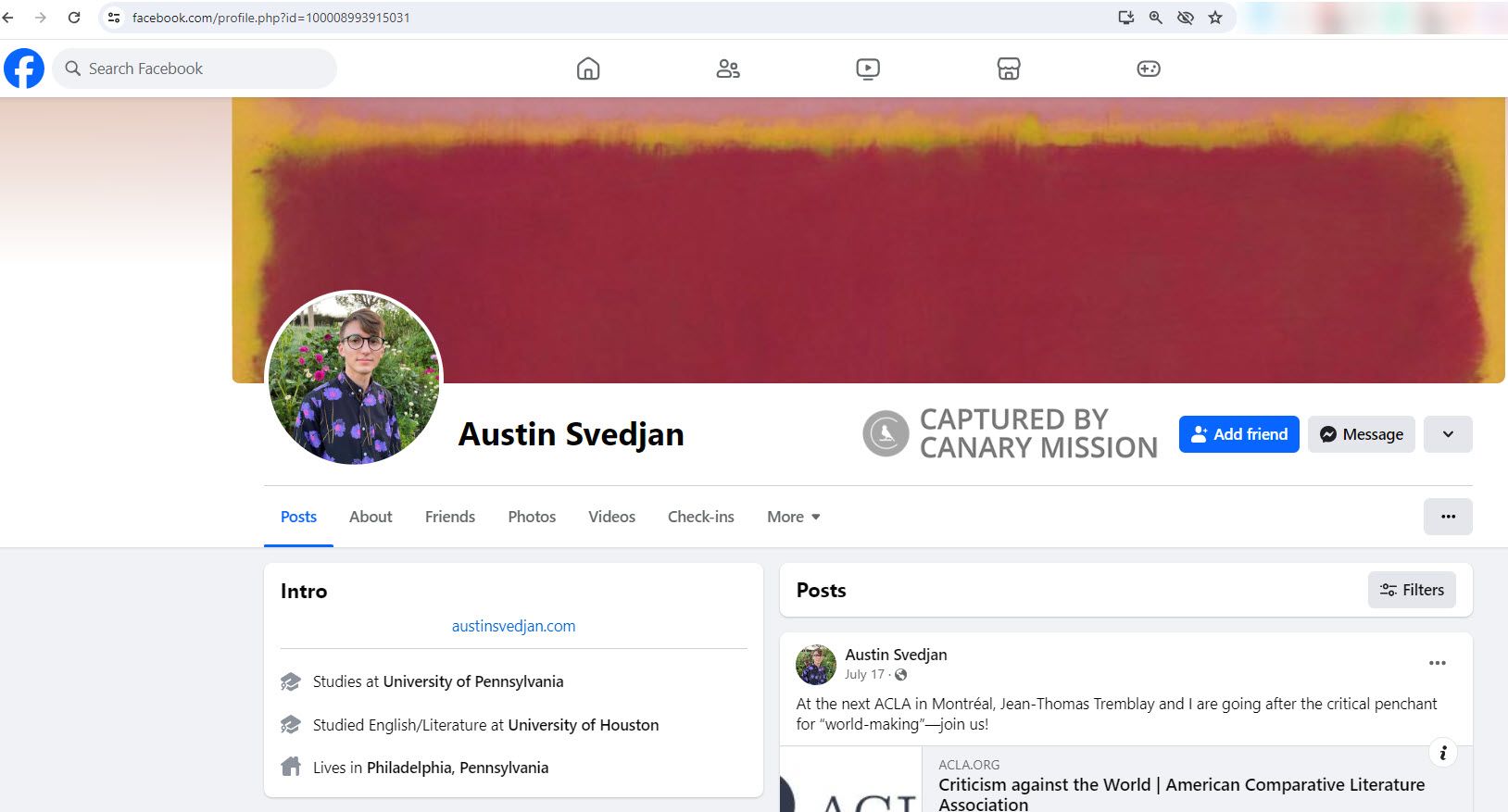
Task: Go to the Watch video icon
Action: click(x=868, y=69)
